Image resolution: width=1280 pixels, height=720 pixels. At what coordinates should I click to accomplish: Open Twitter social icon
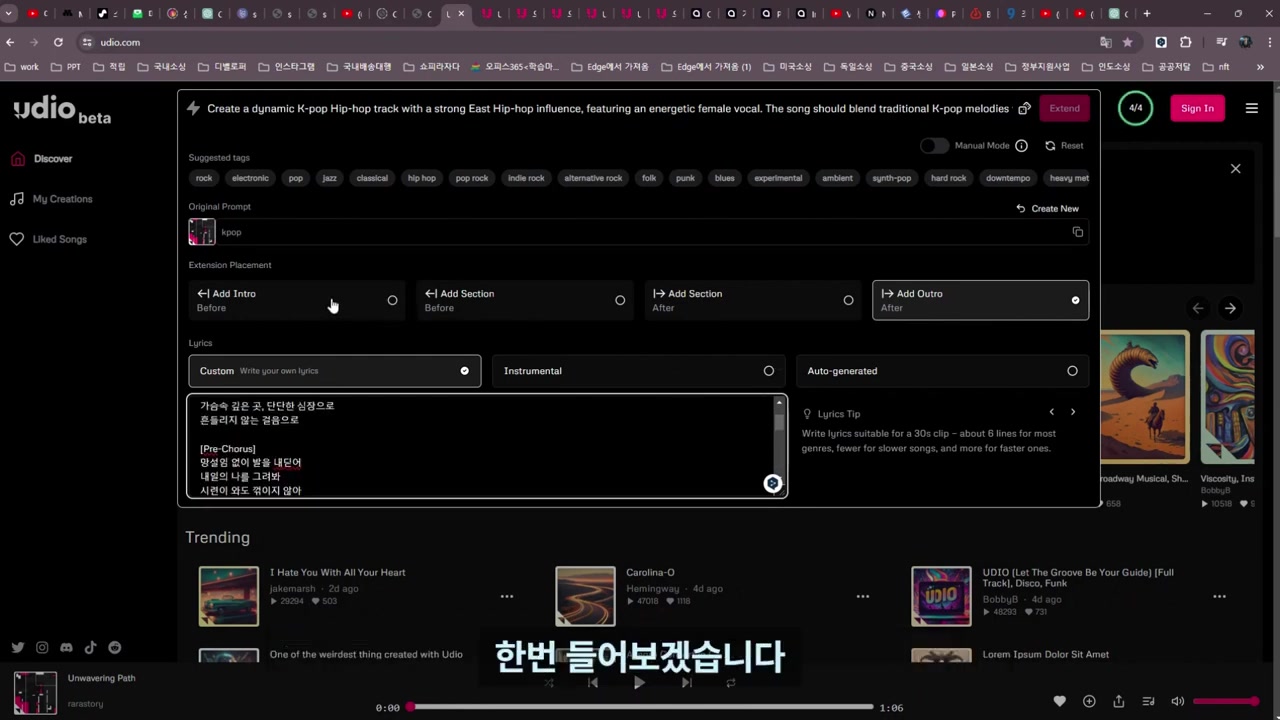(x=18, y=648)
